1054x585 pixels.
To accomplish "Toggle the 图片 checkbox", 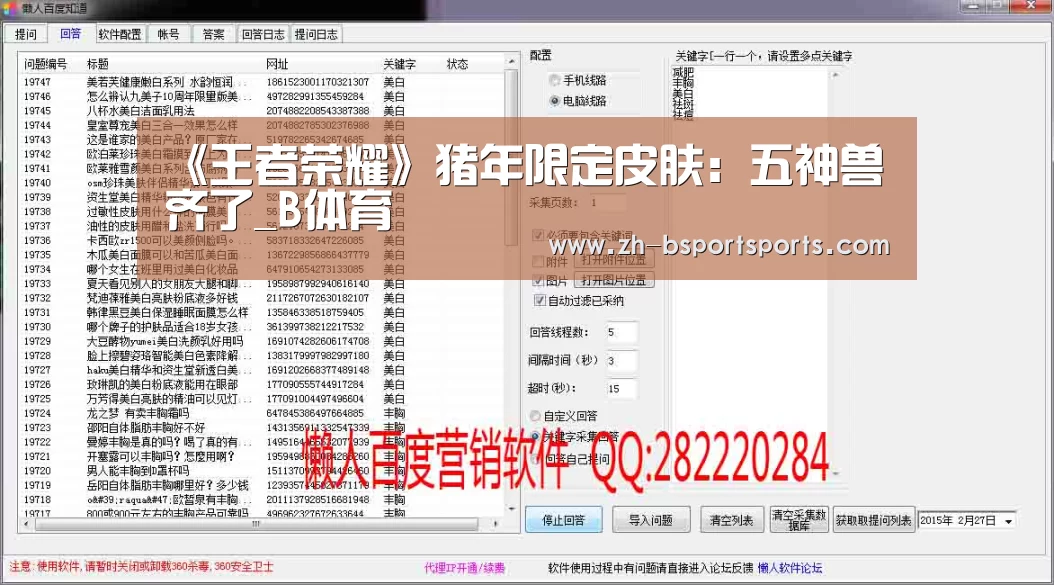I will (538, 280).
